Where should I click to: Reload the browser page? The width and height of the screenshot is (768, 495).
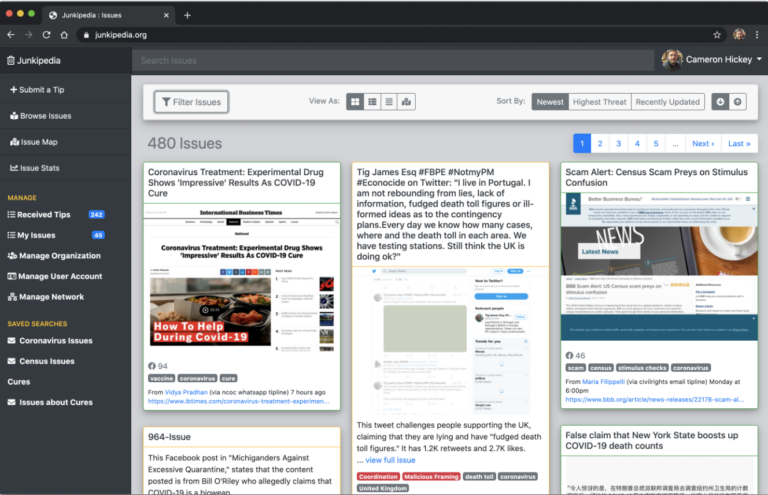46,35
